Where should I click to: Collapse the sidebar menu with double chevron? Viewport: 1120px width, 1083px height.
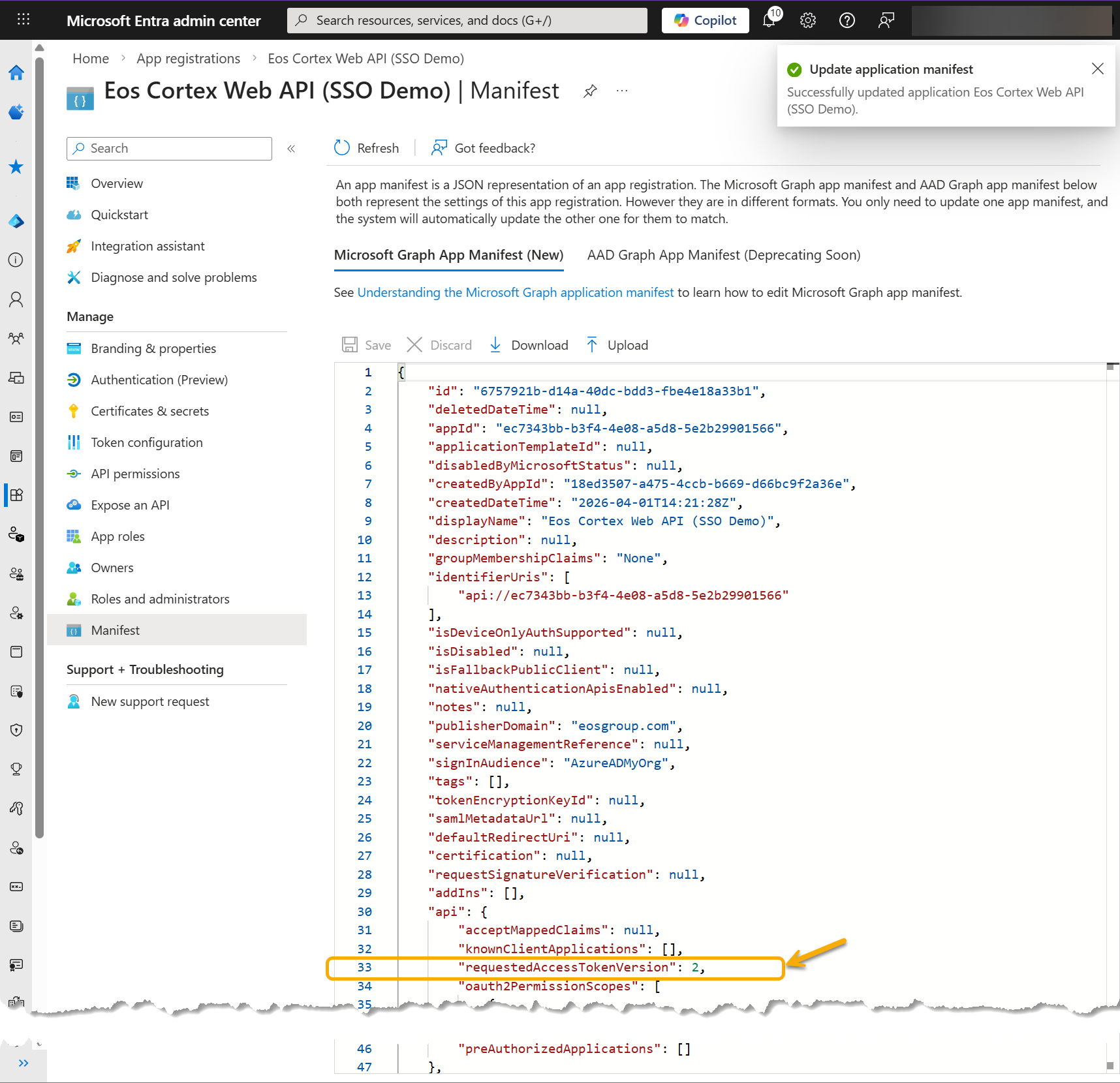(291, 149)
